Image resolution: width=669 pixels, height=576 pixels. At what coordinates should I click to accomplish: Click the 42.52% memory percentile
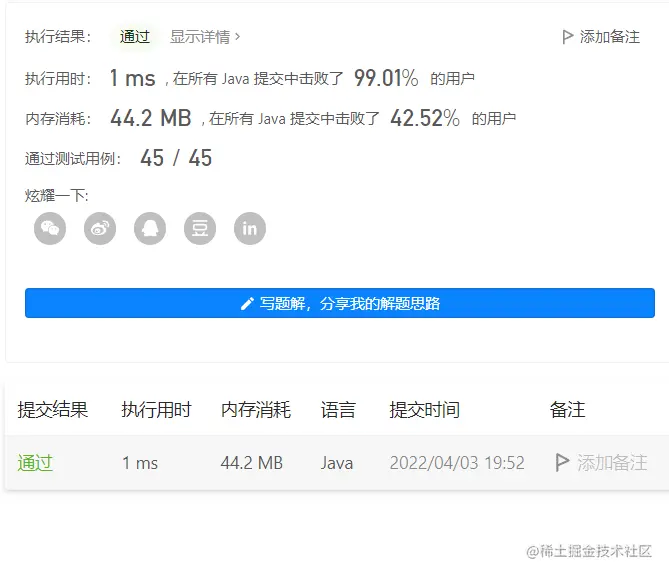point(425,118)
